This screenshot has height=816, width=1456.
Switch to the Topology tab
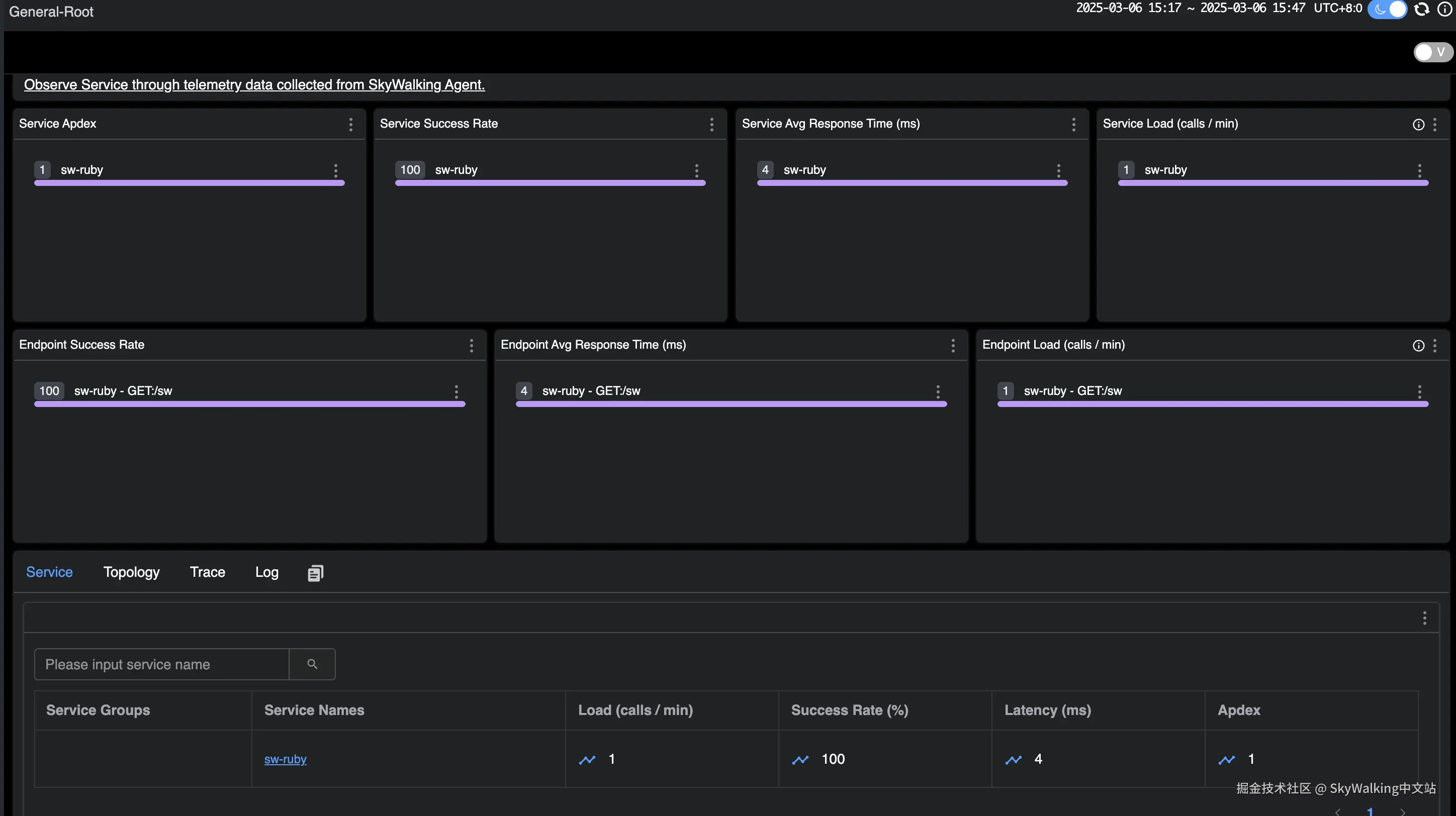pyautogui.click(x=131, y=572)
